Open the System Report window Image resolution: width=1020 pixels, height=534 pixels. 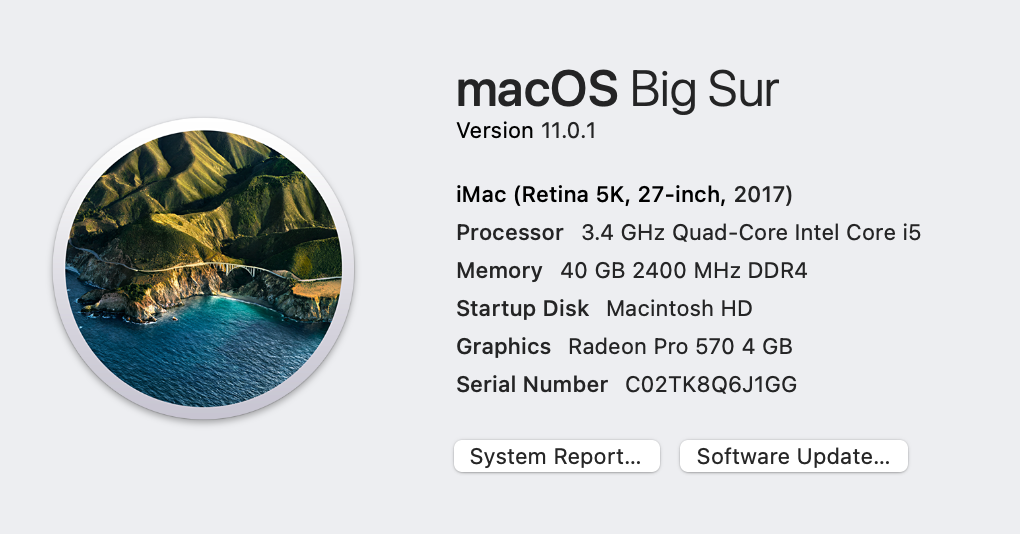(x=556, y=457)
